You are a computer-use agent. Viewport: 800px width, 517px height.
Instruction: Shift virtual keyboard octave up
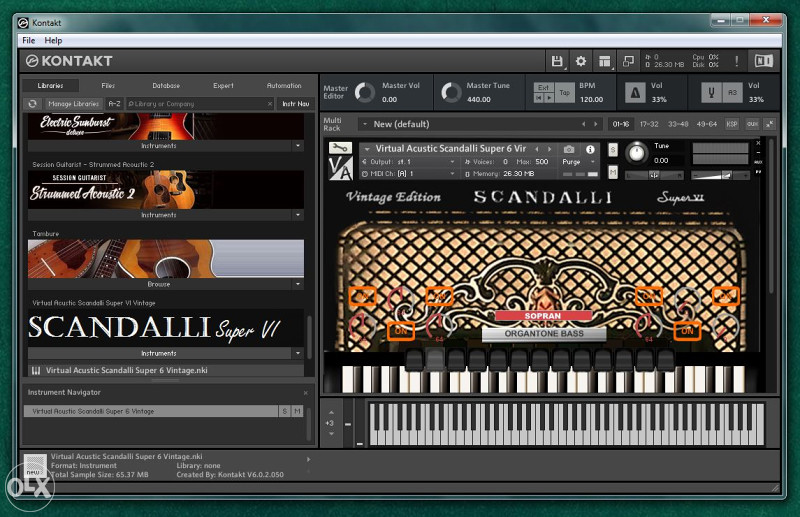[331, 412]
